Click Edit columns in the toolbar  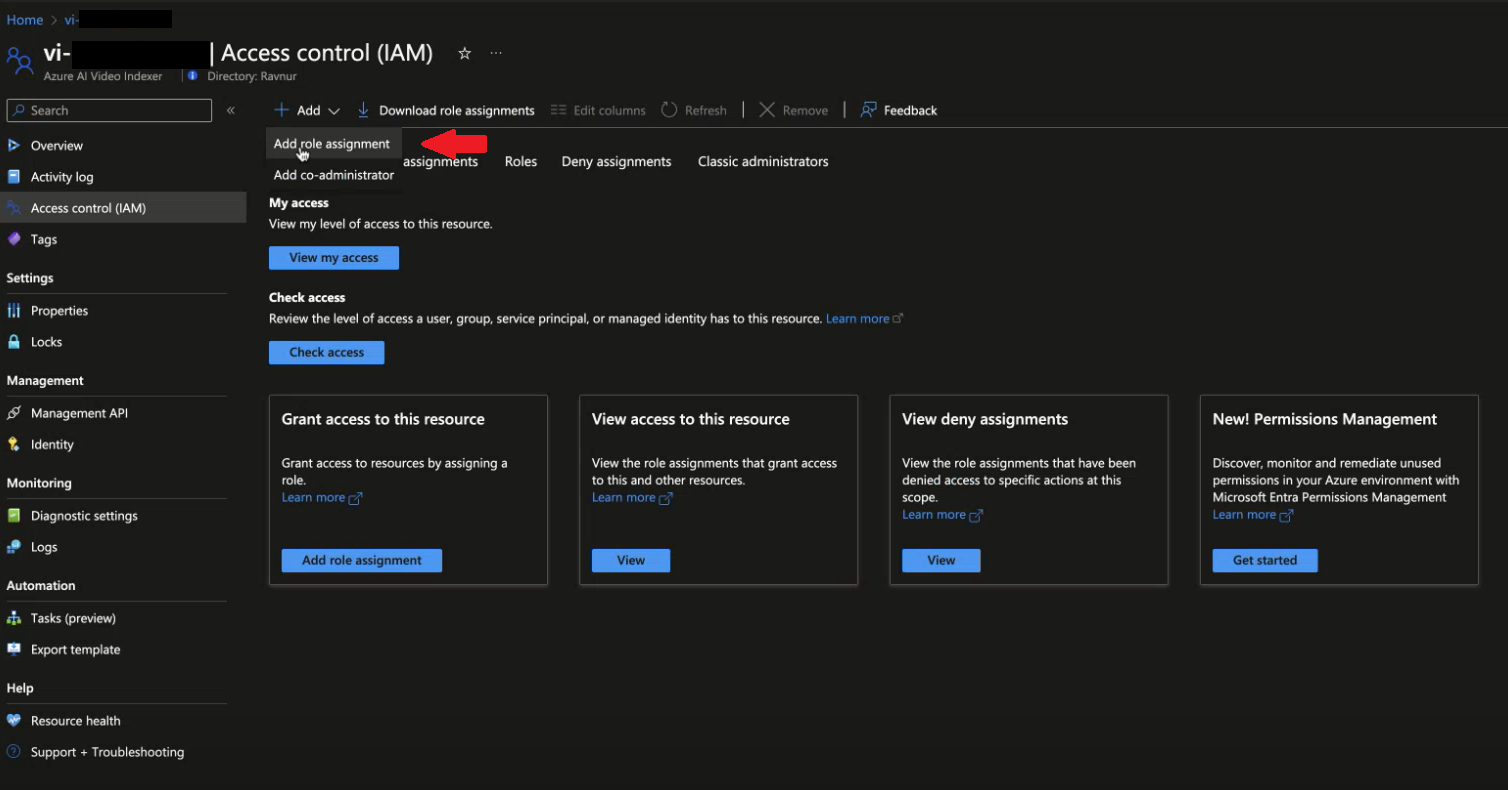coord(598,111)
